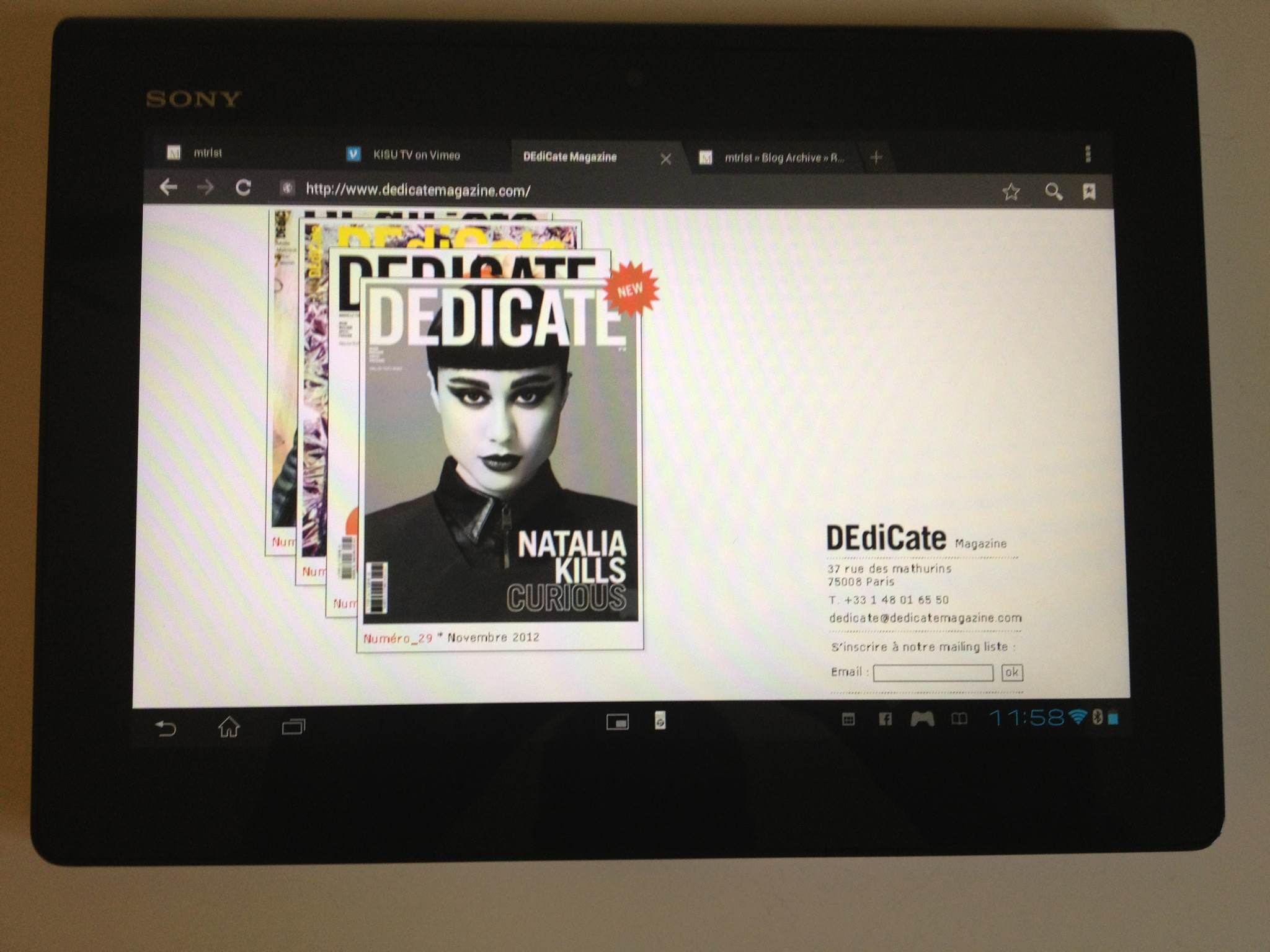Viewport: 1270px width, 952px height.
Task: Tap the Bluetooth status icon
Action: 1096,718
